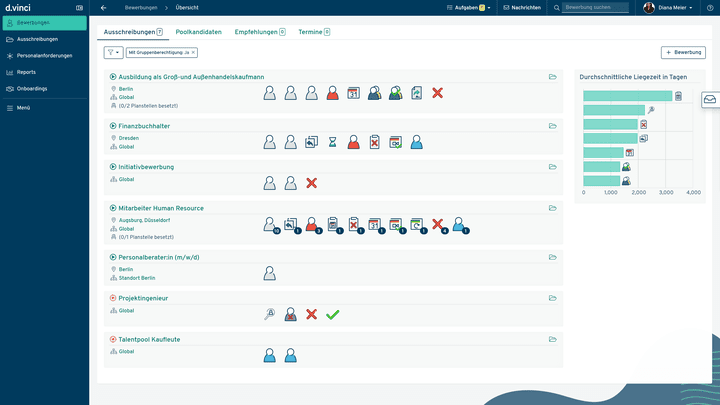720x405 pixels.
Task: Click the longest bar in the Liegezeit chart
Action: click(x=627, y=96)
